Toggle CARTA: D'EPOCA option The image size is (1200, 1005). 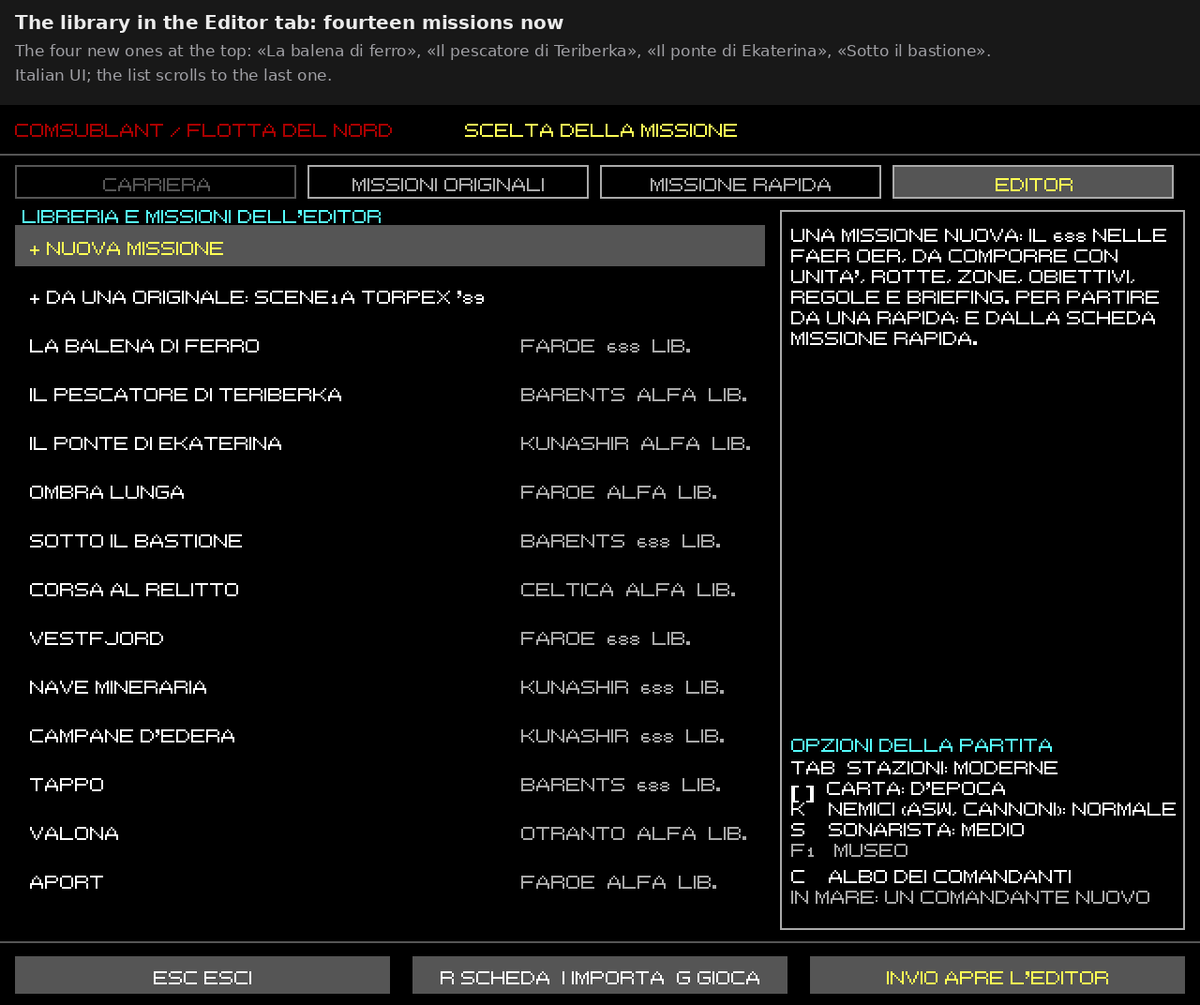pyautogui.click(x=897, y=789)
